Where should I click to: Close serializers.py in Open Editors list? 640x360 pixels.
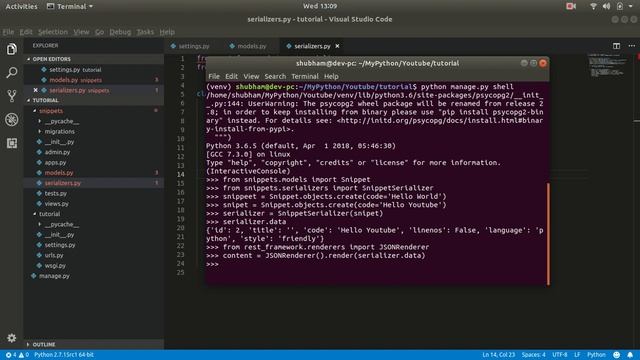coord(35,90)
